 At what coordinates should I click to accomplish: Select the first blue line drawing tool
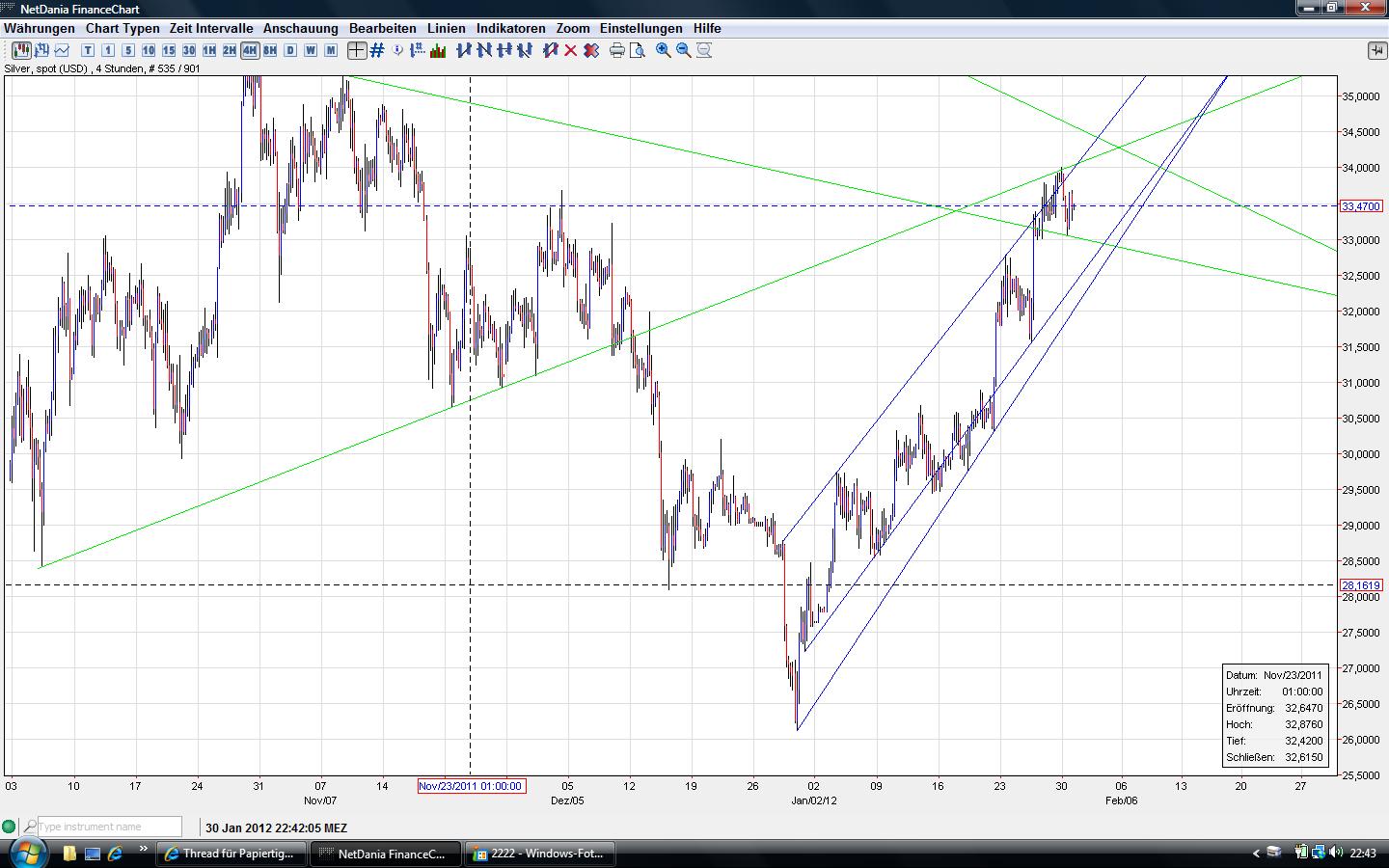point(464,50)
